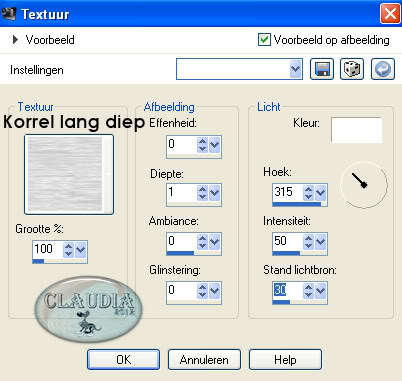This screenshot has height=381, width=402.
Task: Adjust the Ambiance spinner arrows
Action: point(202,242)
